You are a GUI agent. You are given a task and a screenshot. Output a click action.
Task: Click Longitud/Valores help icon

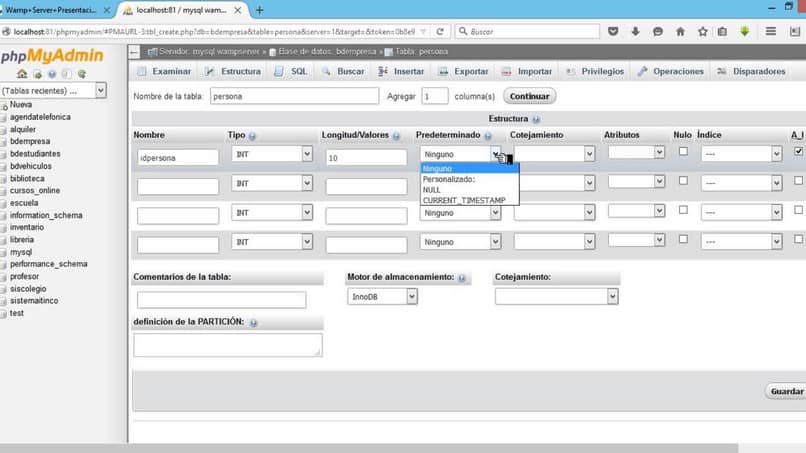tap(396, 136)
